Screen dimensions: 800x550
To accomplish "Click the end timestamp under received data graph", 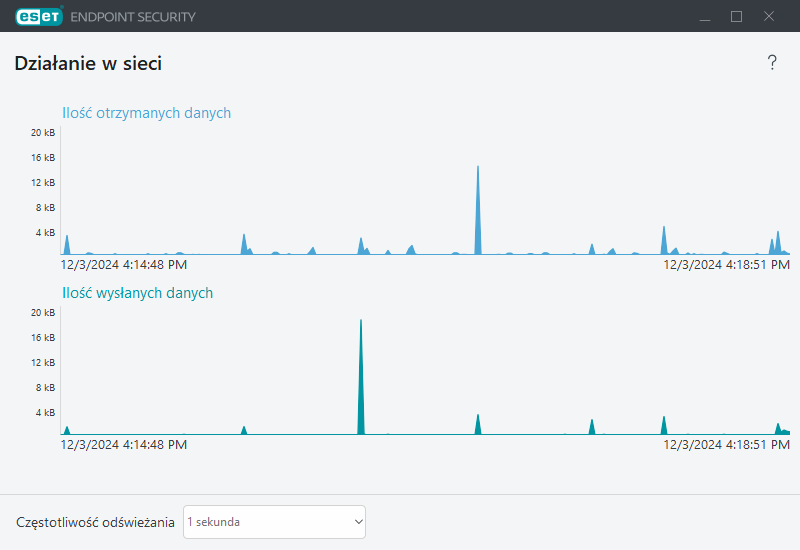I will [x=727, y=265].
